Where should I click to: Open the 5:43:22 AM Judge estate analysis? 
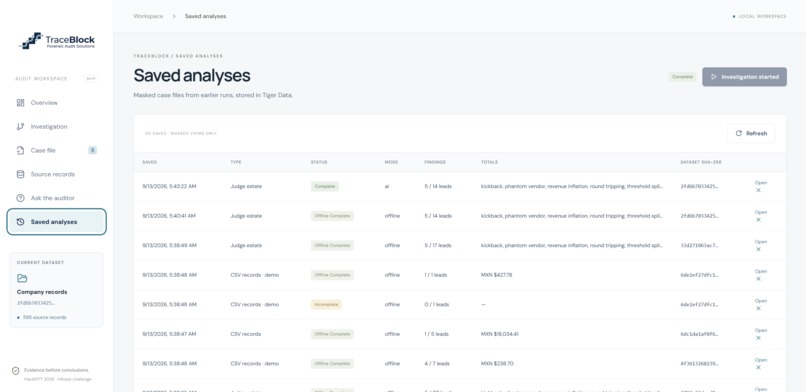click(761, 182)
